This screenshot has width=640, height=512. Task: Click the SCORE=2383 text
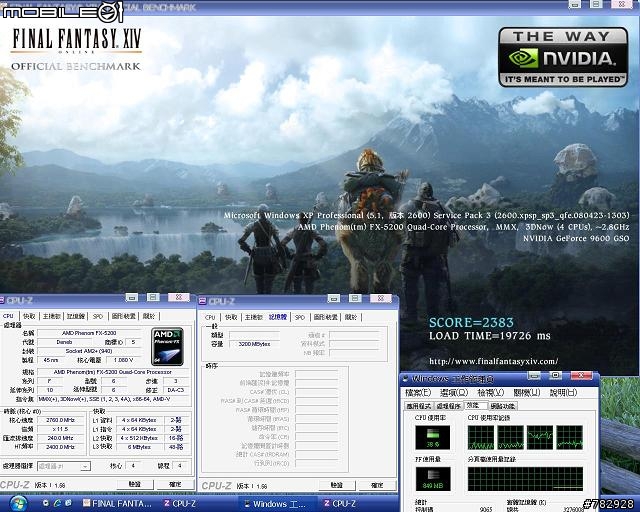[x=471, y=323]
